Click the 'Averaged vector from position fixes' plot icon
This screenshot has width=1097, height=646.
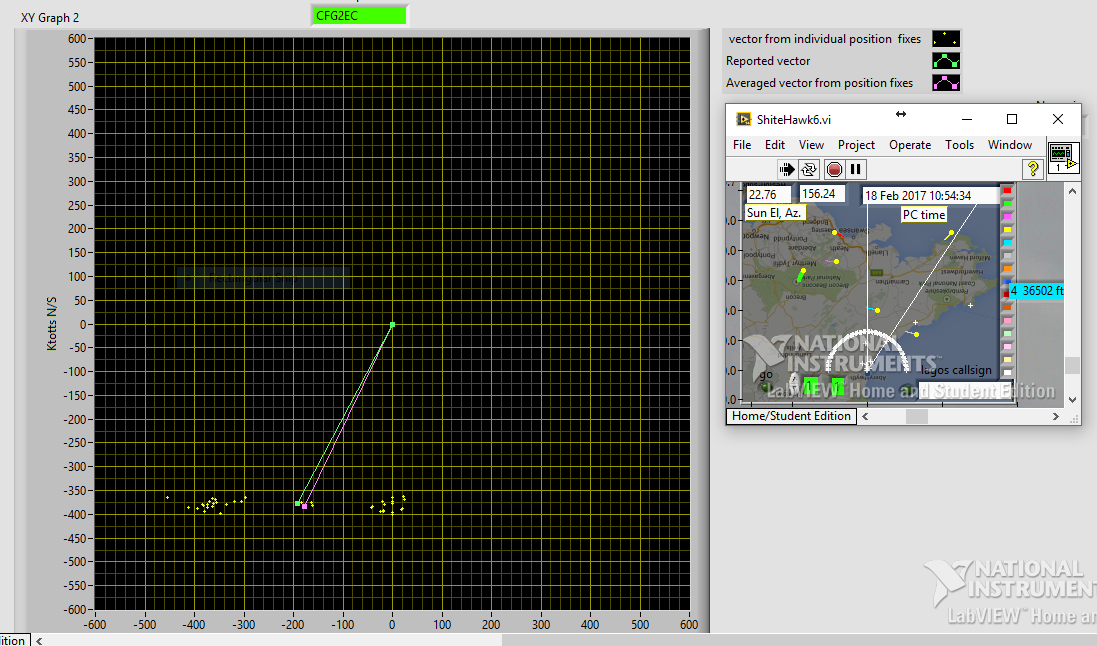click(945, 83)
